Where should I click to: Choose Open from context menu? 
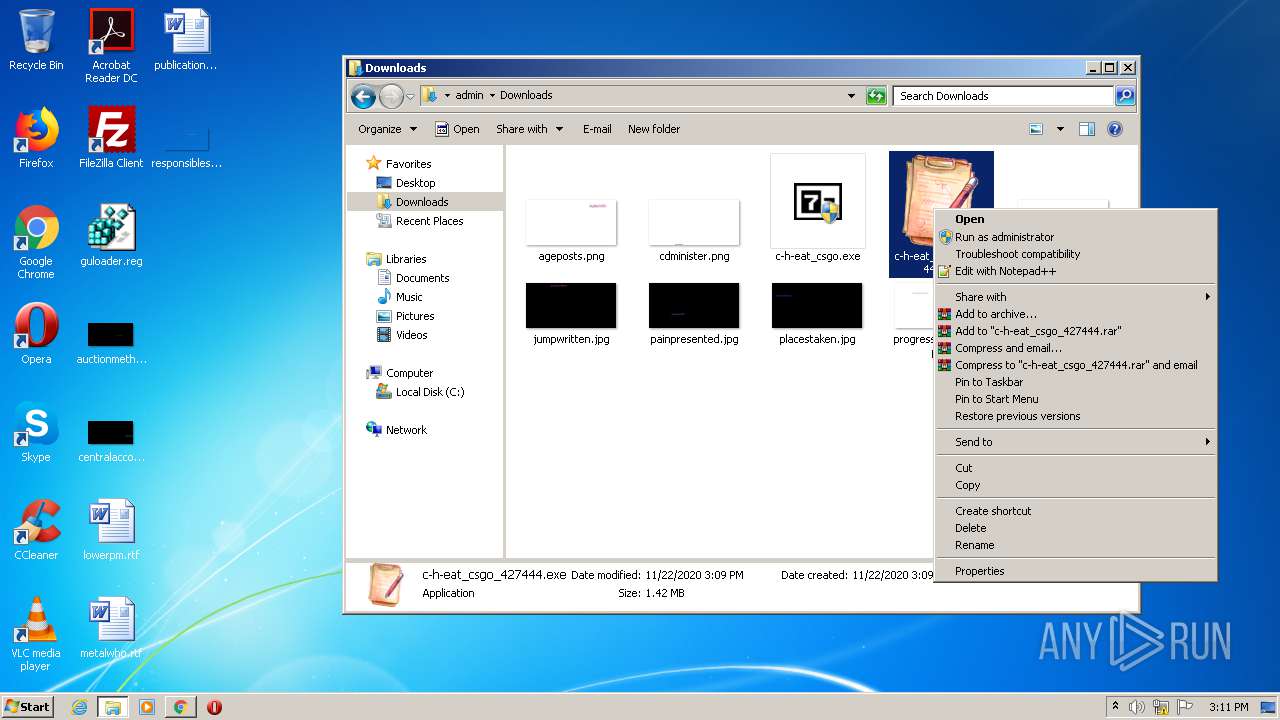(1076, 219)
